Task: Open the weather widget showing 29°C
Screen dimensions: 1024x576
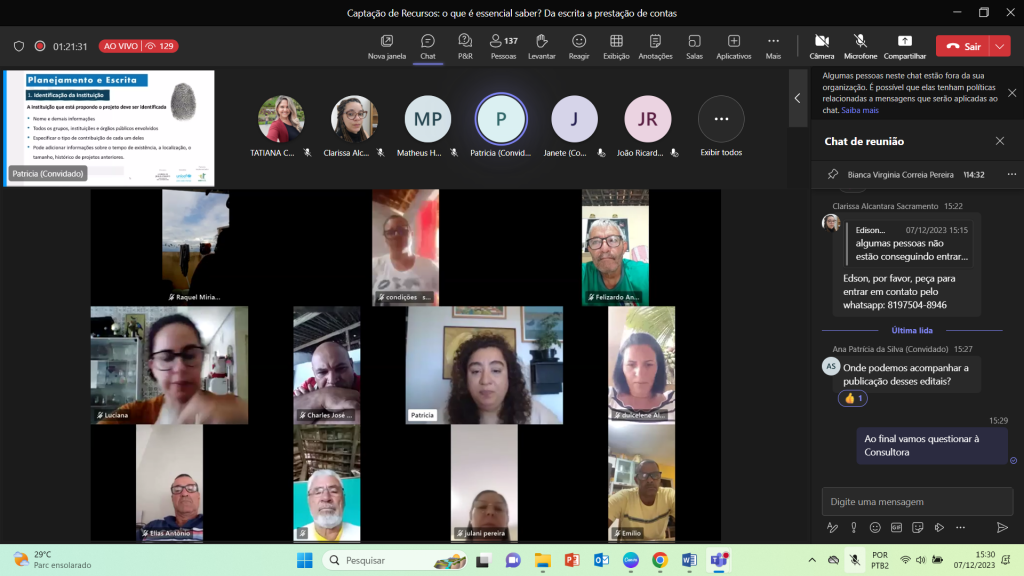Action: click(x=54, y=560)
